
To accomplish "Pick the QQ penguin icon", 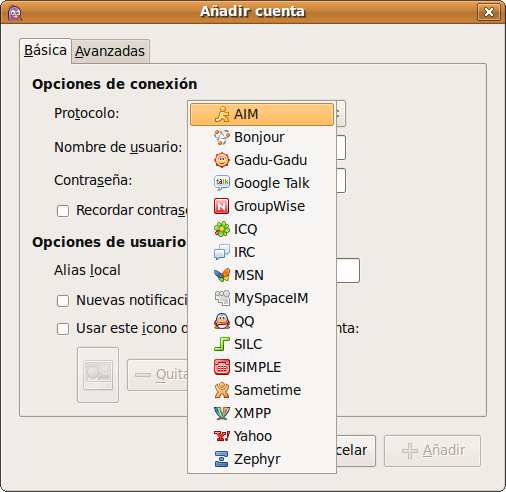I will [x=222, y=321].
